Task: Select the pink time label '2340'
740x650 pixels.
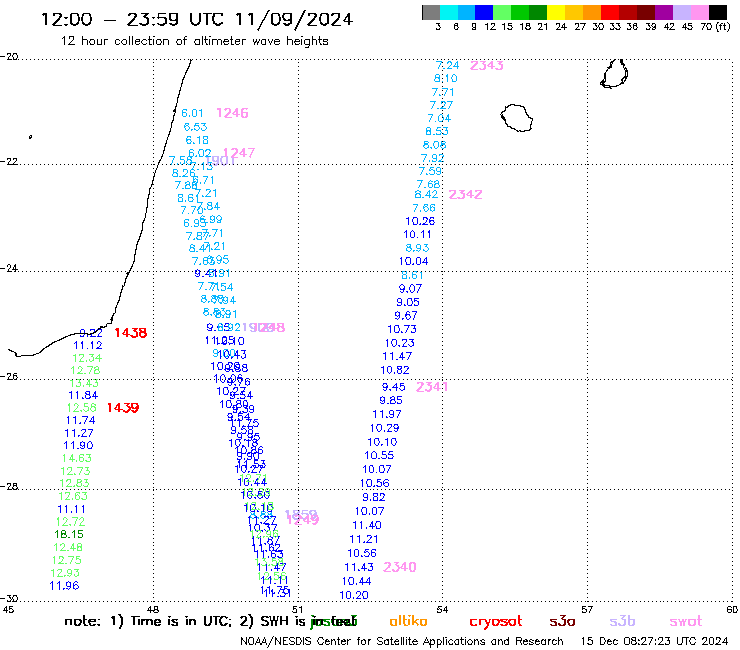Action: coord(400,567)
